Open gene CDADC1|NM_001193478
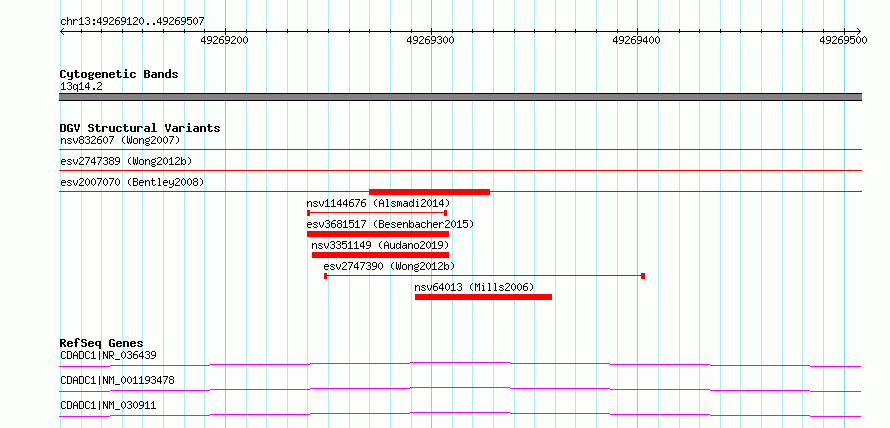Screen dimensions: 890x428 (117, 380)
